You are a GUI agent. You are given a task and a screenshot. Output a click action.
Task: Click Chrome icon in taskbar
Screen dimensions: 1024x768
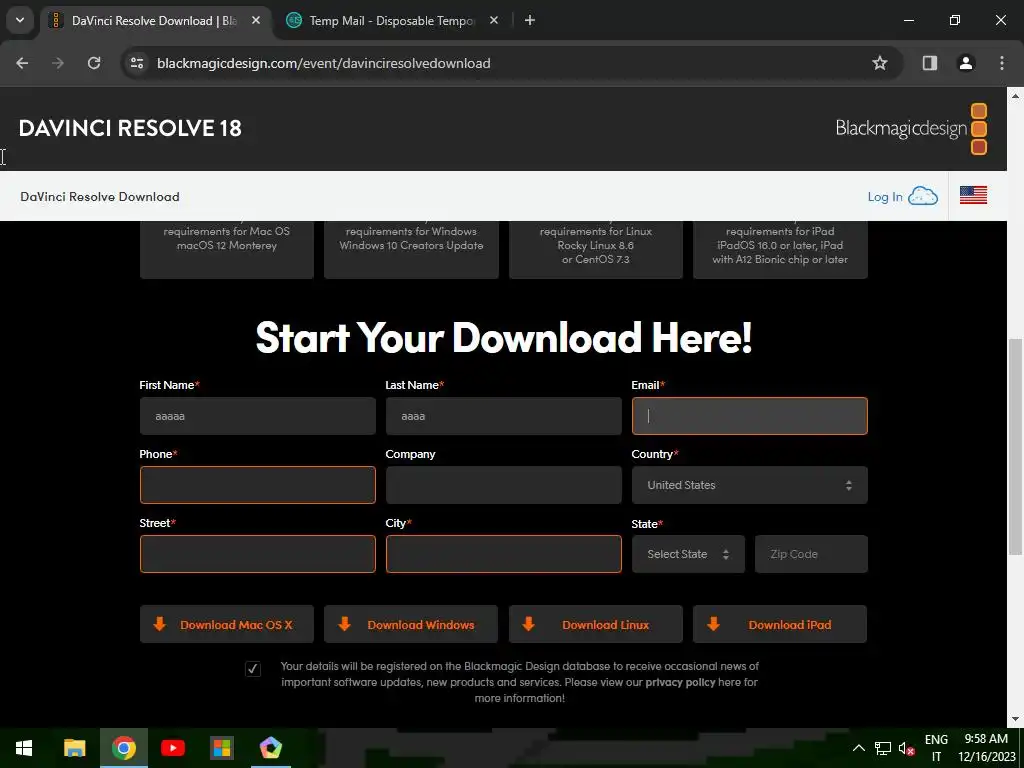pyautogui.click(x=123, y=748)
